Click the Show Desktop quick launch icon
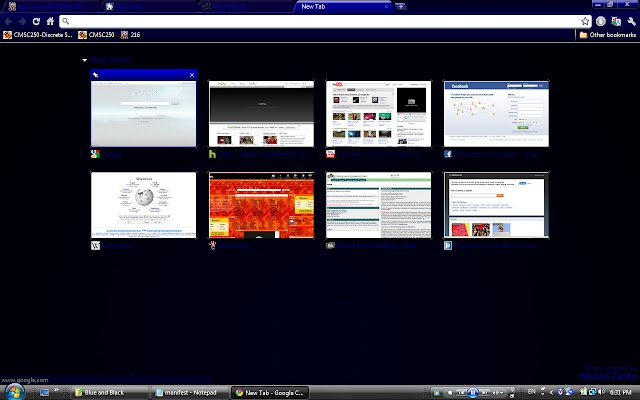The image size is (640, 400). tap(44, 393)
